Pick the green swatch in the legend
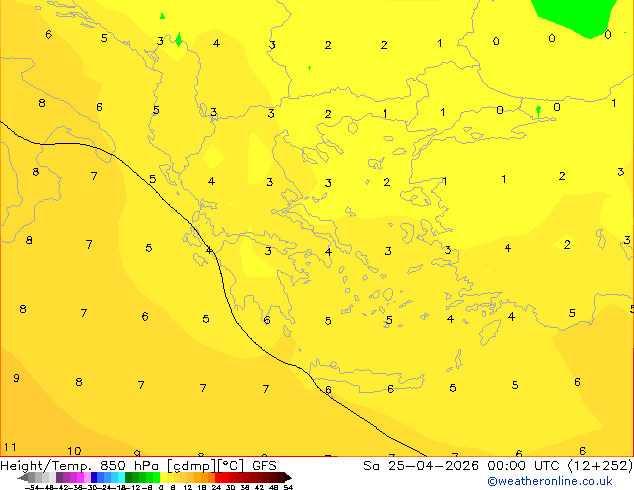 point(140,477)
